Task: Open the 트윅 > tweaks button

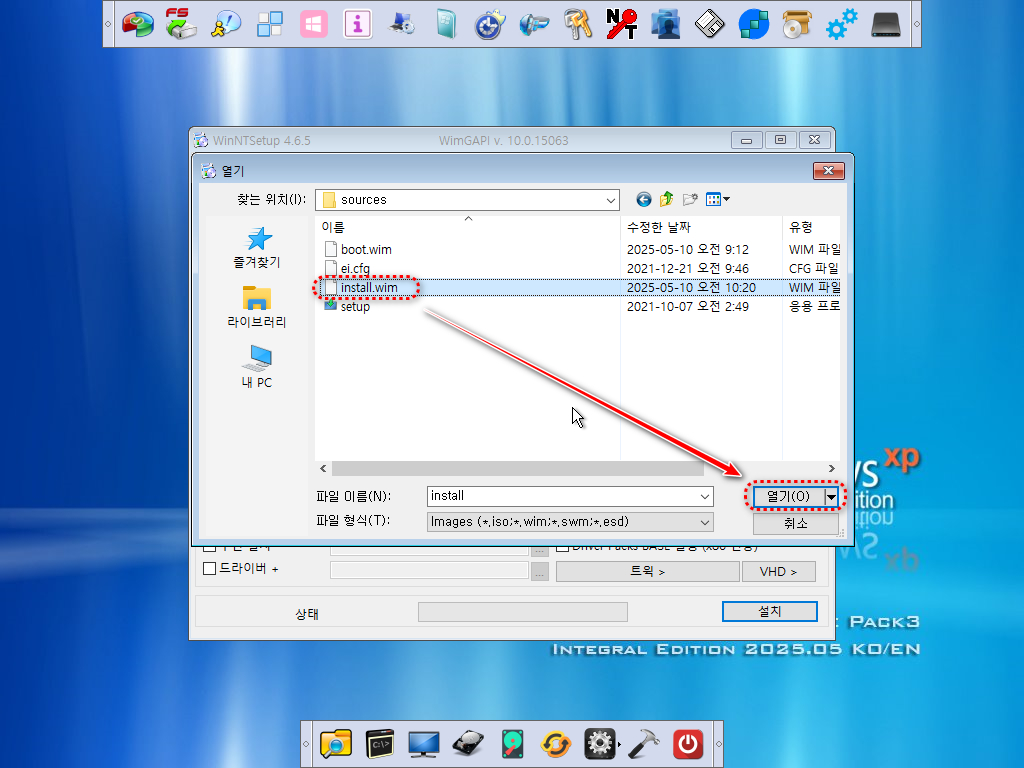Action: [647, 571]
